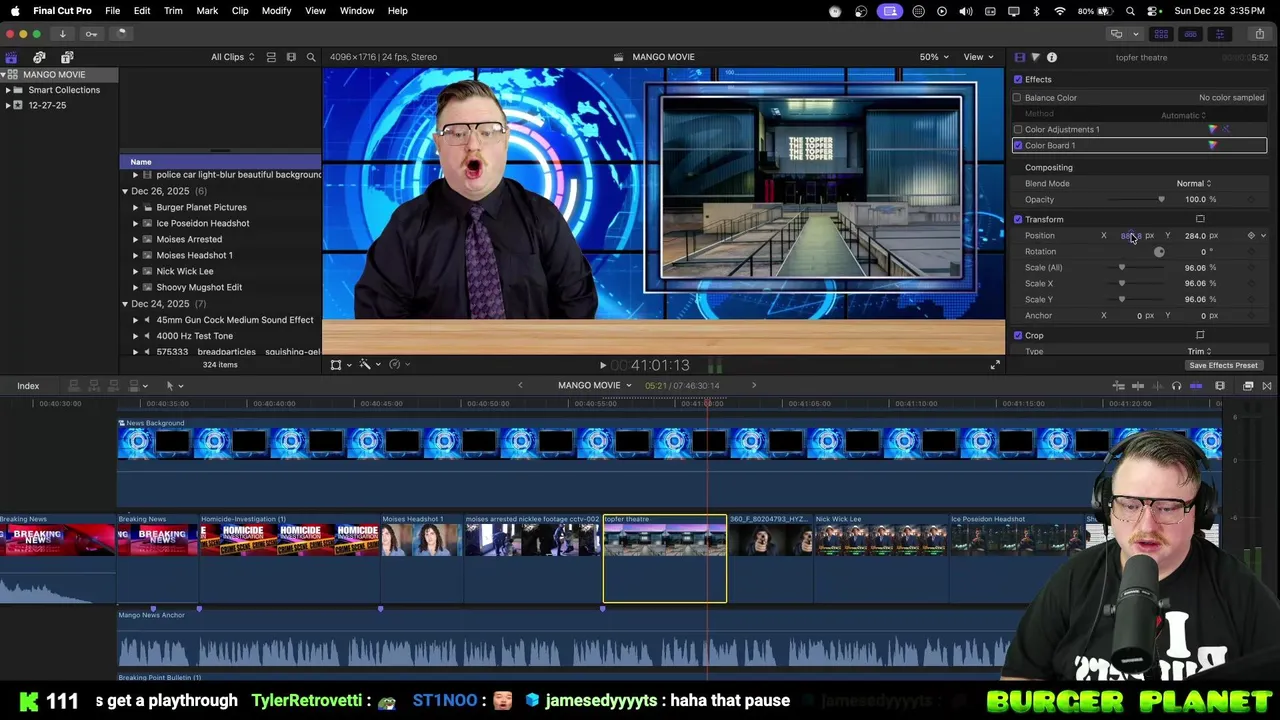Open the viewer View dropdown
1280x720 pixels.
coord(977,57)
